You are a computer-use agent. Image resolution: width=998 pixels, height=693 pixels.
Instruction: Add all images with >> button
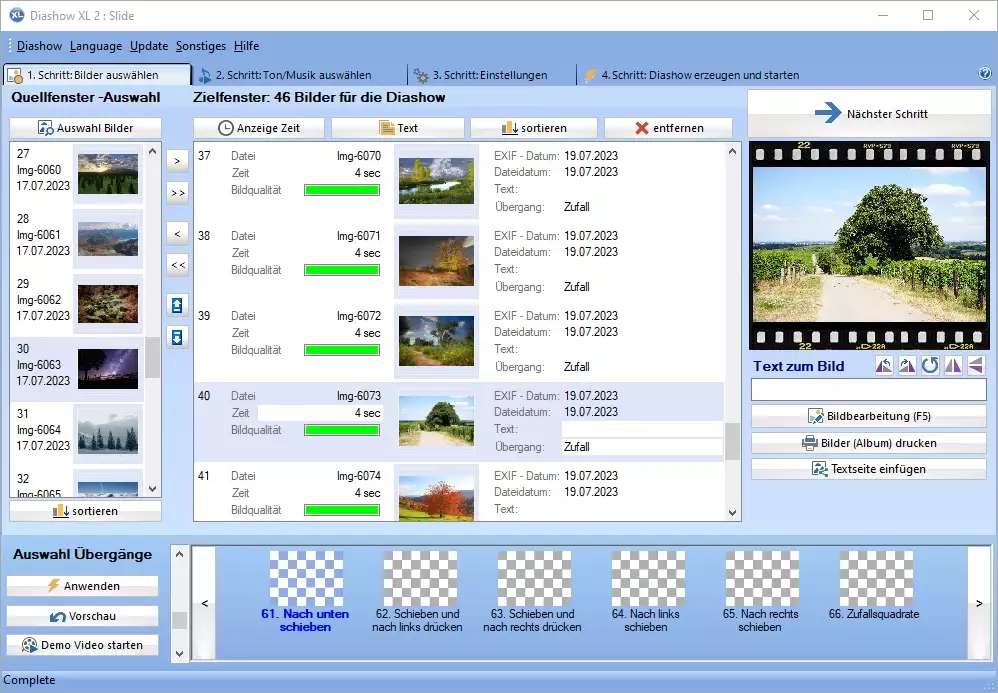(177, 192)
